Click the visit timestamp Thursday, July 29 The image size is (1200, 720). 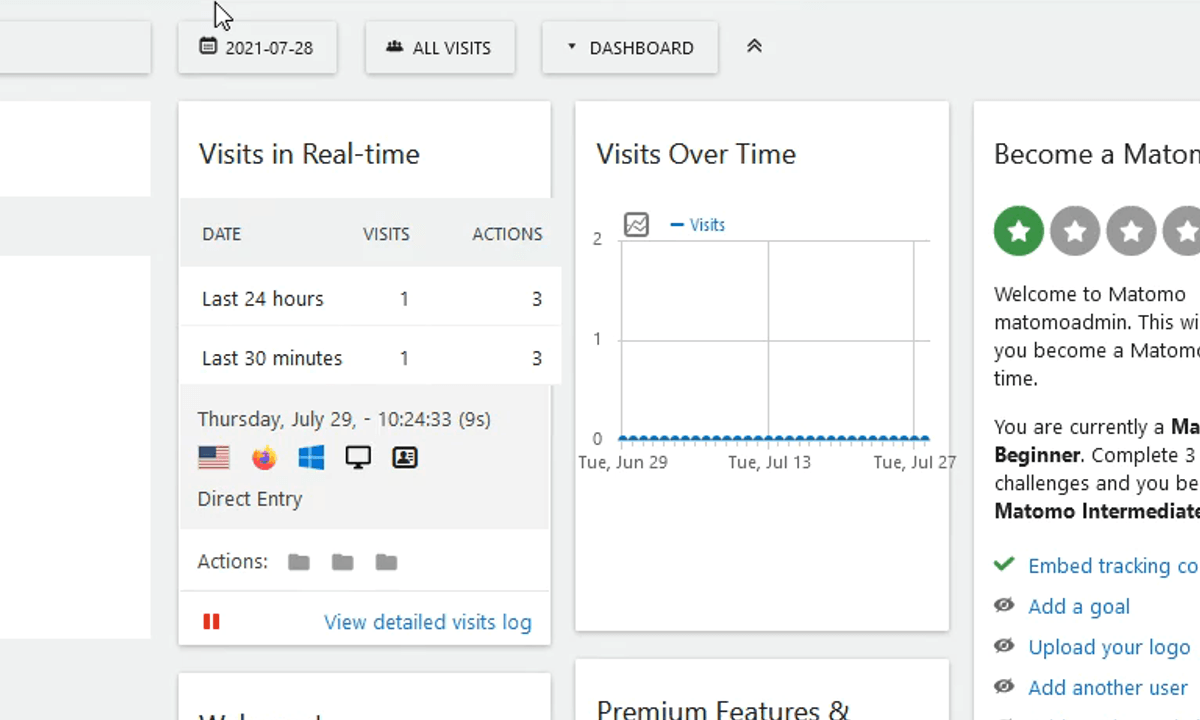(x=344, y=420)
